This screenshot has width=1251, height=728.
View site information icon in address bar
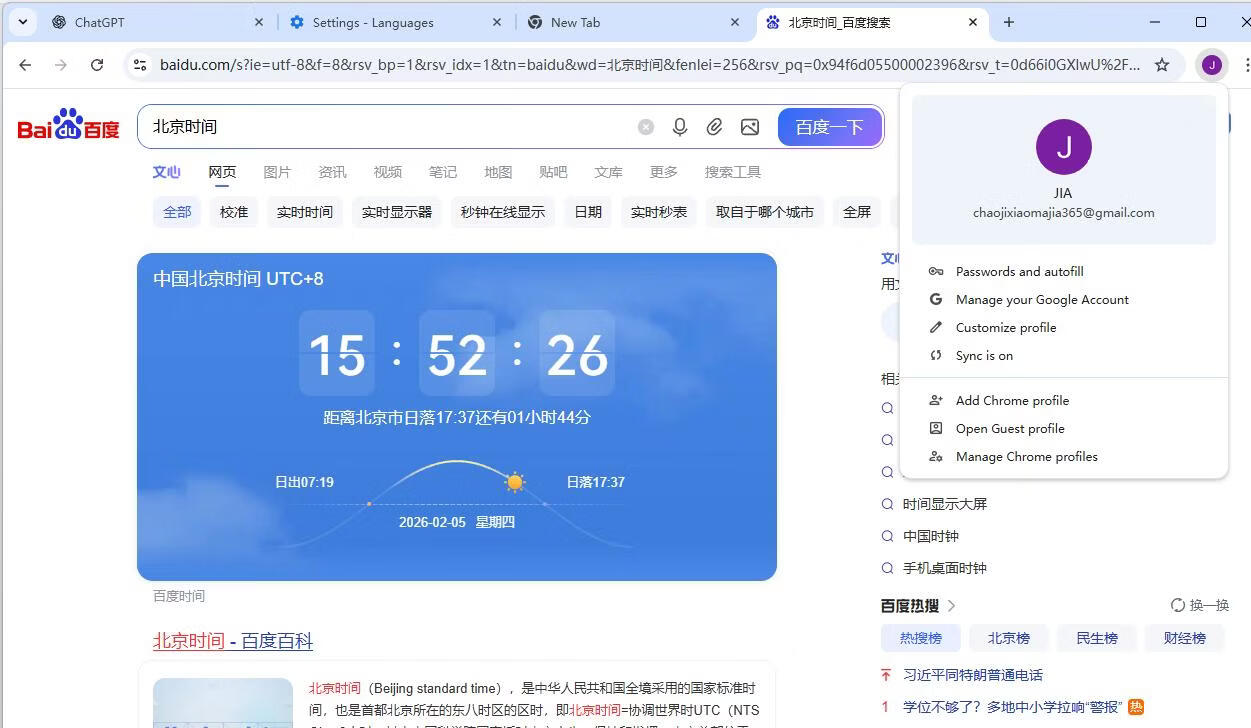[139, 65]
